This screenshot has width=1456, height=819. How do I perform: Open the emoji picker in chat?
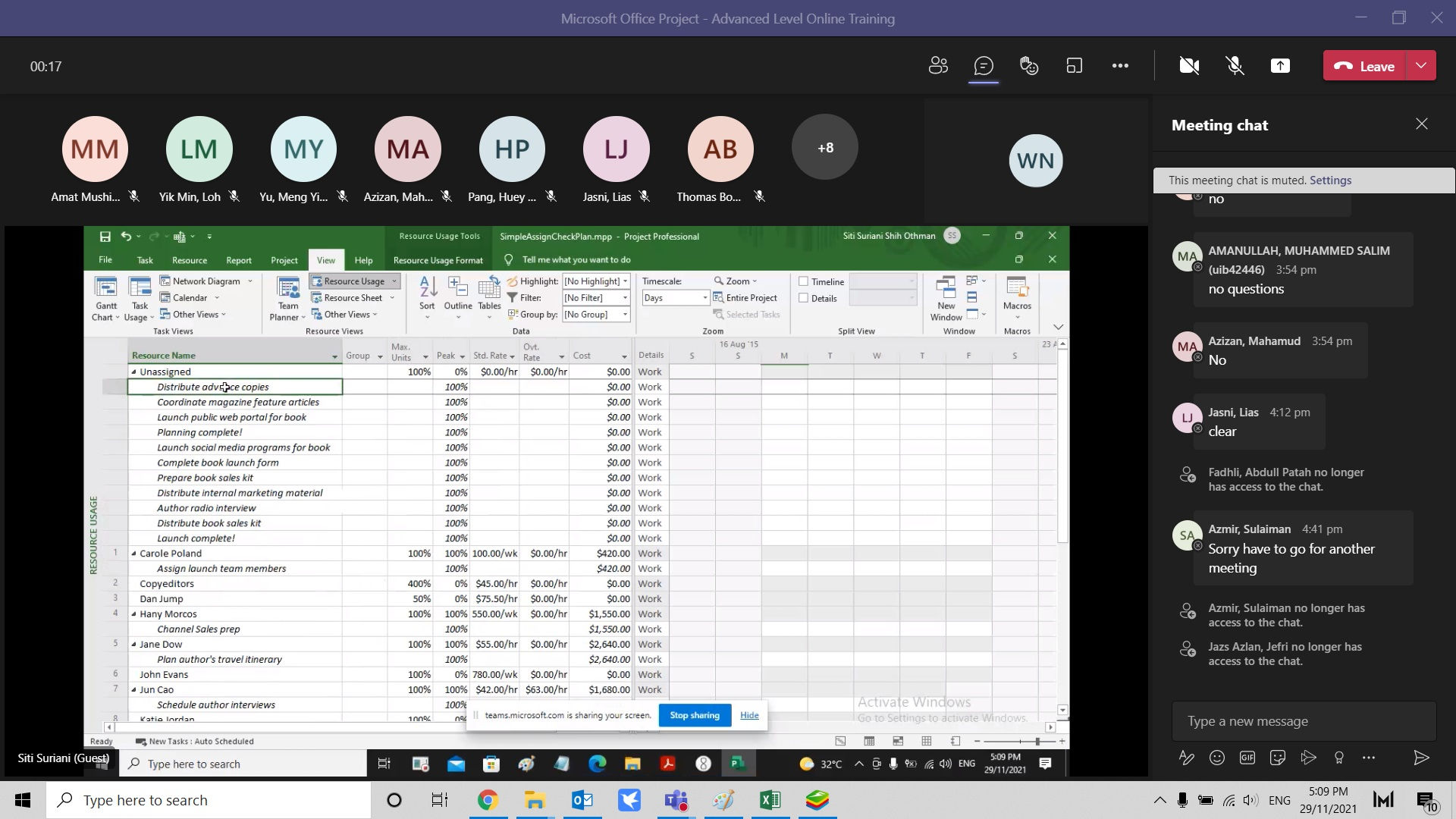tap(1217, 758)
